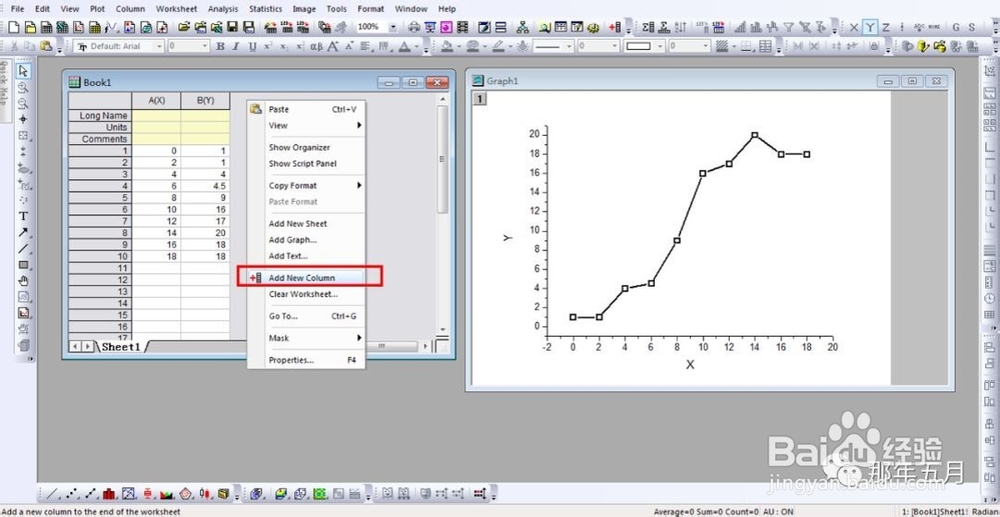1000x517 pixels.
Task: Click the New Project icon
Action: click(14, 27)
